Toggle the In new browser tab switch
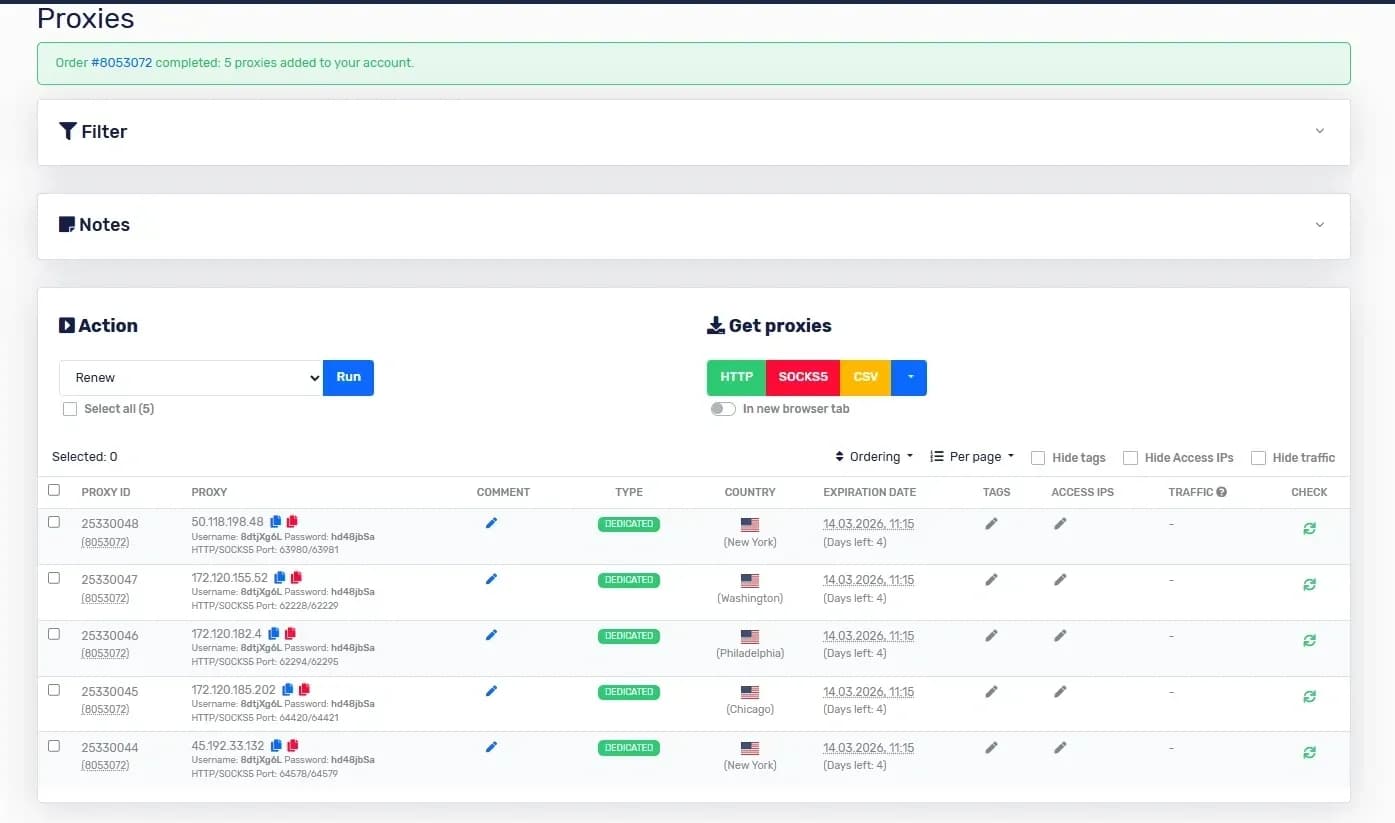1395x823 pixels. [x=723, y=409]
